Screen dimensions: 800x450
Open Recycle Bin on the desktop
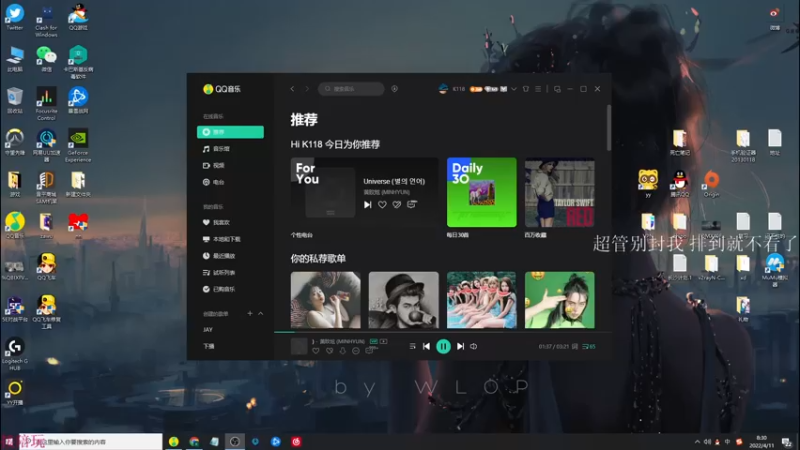pyautogui.click(x=14, y=100)
